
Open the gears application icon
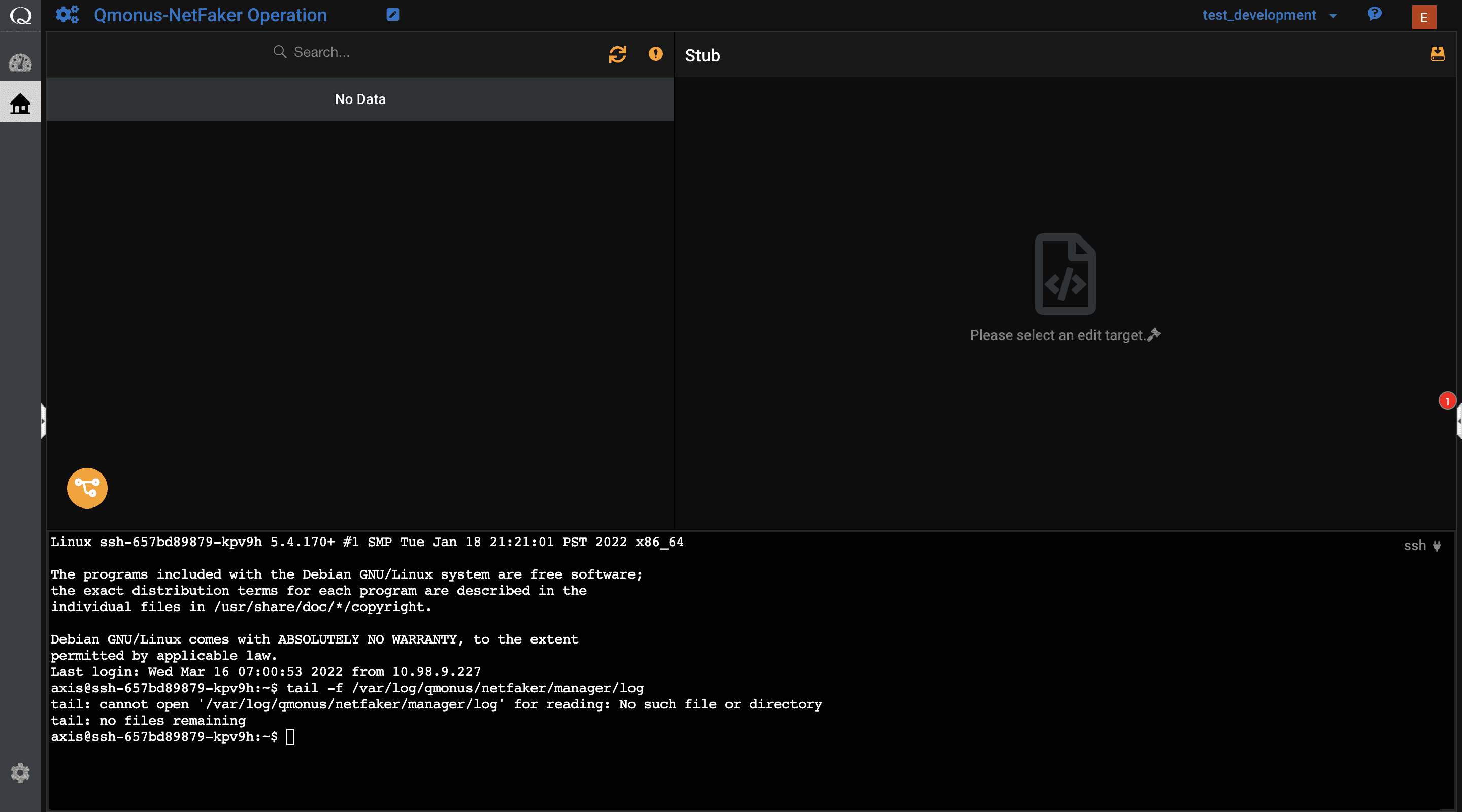(67, 15)
